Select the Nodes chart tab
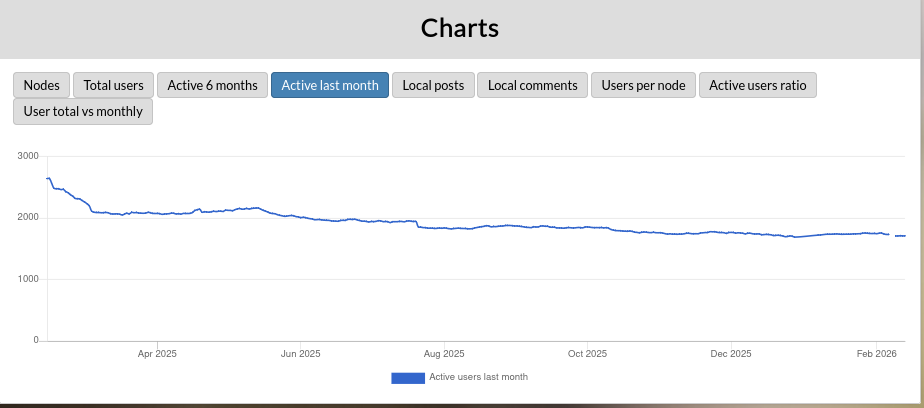Screen dimensions: 924x408 coord(42,85)
